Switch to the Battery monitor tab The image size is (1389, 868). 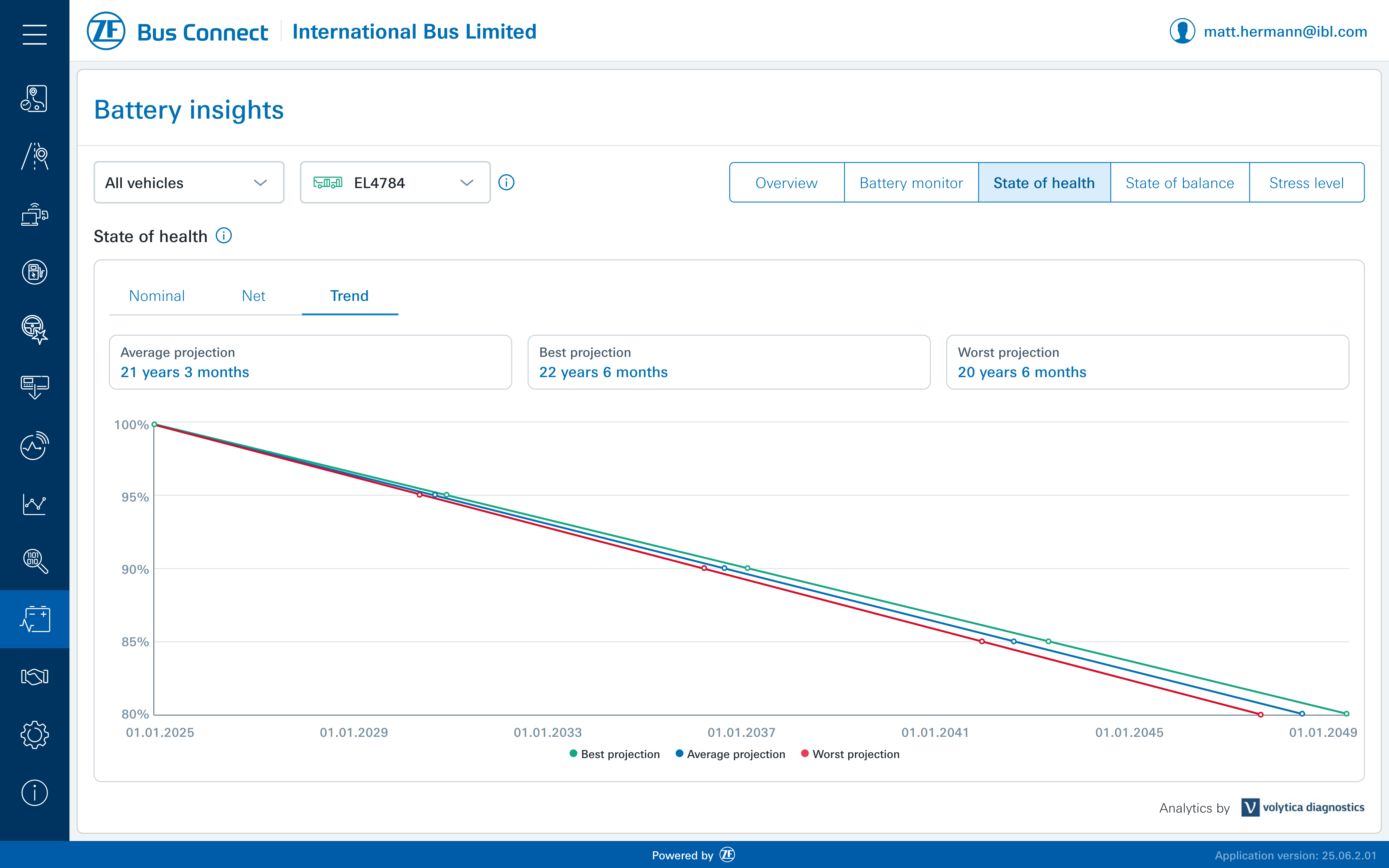click(x=911, y=183)
